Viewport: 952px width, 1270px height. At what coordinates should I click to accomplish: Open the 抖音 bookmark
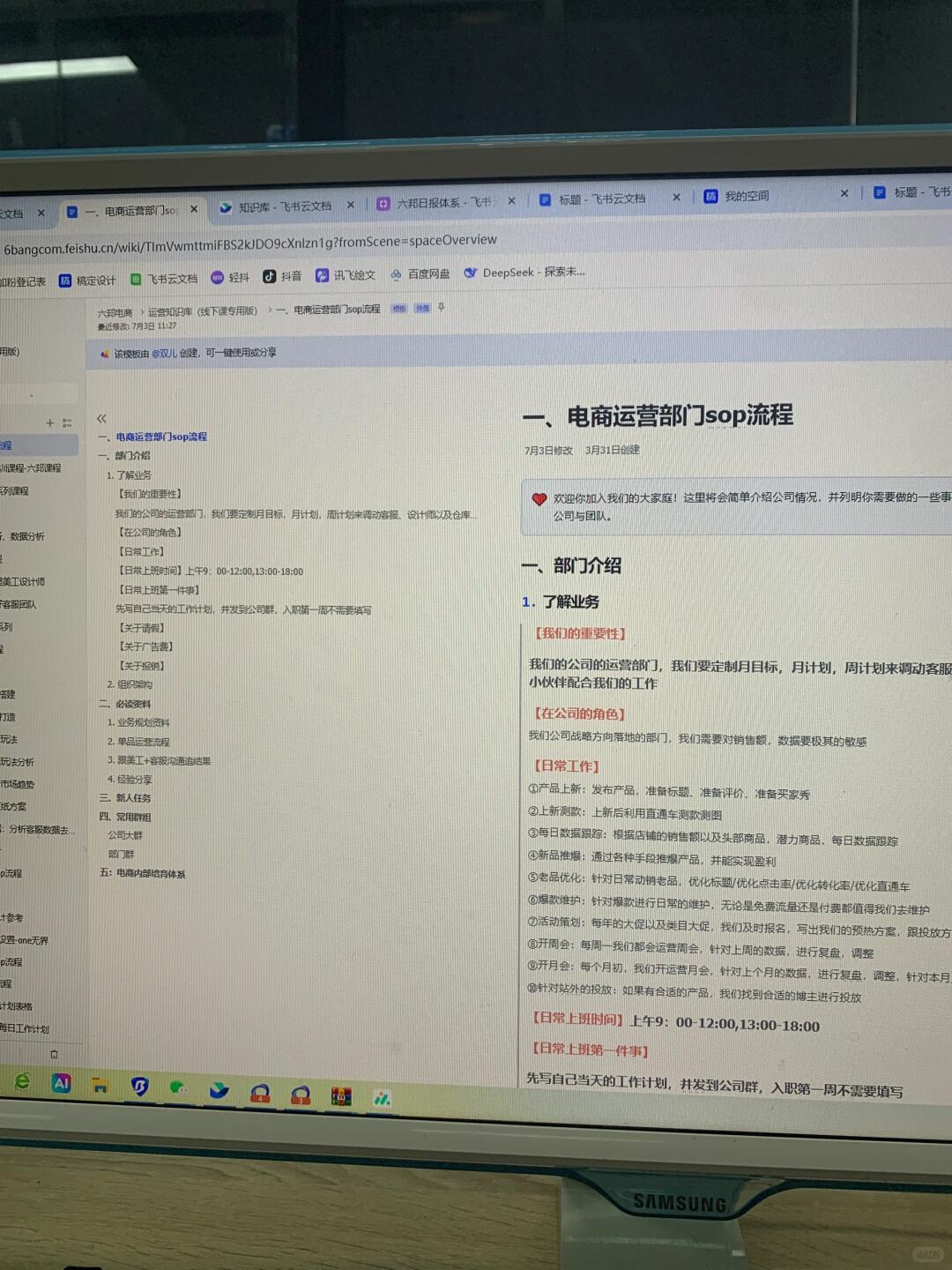(282, 276)
